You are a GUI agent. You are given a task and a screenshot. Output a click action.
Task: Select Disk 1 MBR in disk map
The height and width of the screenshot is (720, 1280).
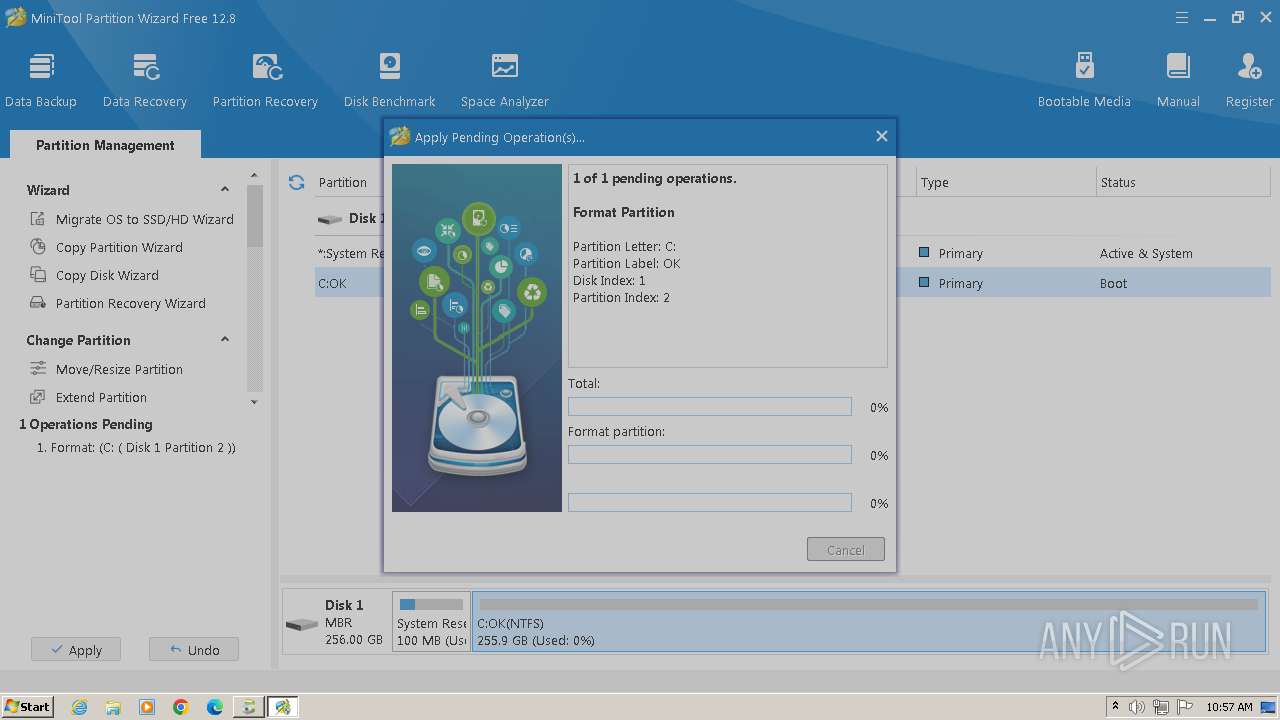(x=336, y=621)
